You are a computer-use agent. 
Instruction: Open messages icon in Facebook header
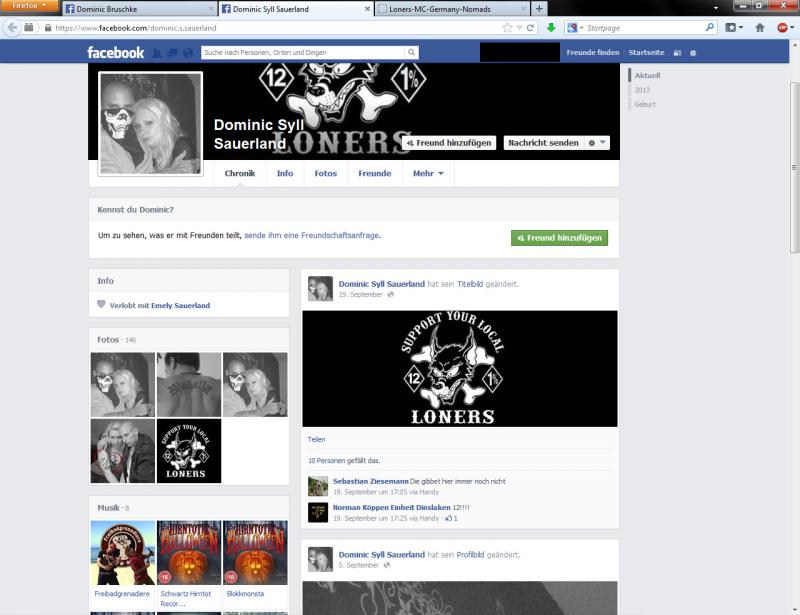(172, 53)
